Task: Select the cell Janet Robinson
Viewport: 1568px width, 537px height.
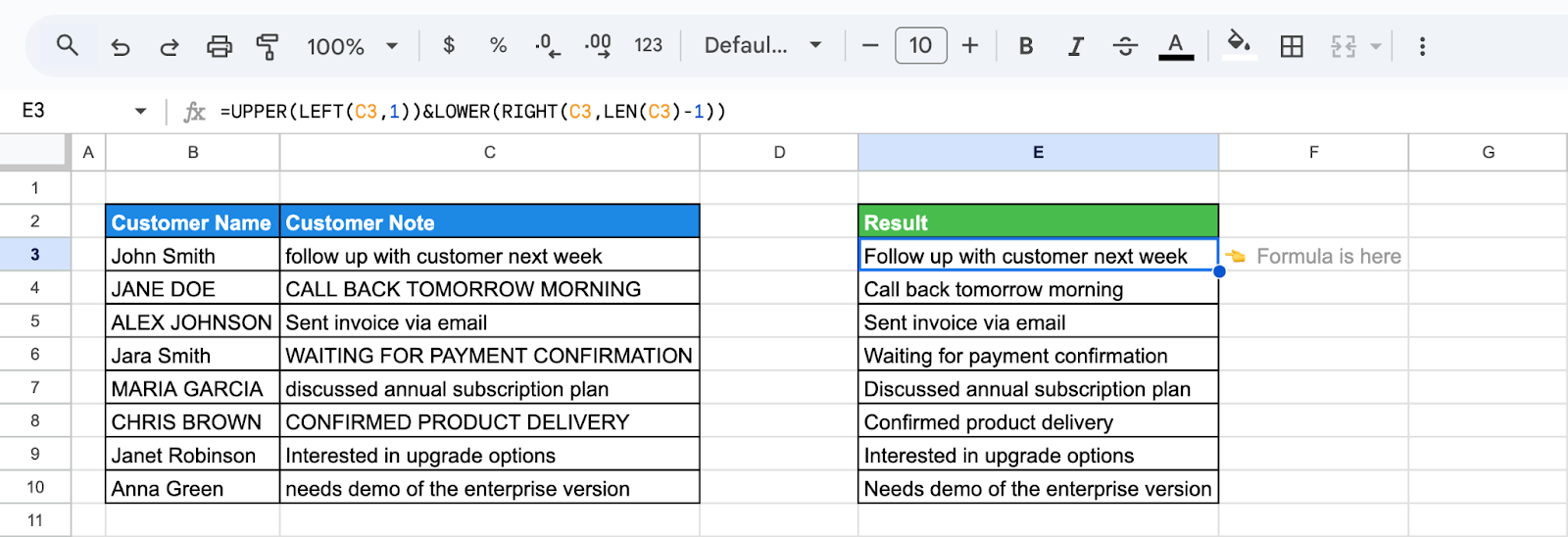Action: pos(193,456)
